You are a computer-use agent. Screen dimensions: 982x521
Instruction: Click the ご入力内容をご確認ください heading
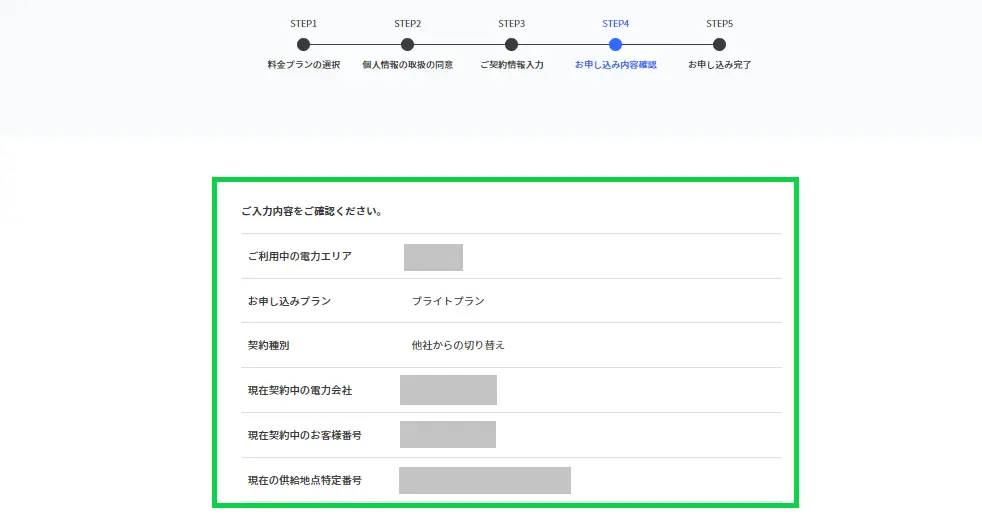(x=312, y=211)
